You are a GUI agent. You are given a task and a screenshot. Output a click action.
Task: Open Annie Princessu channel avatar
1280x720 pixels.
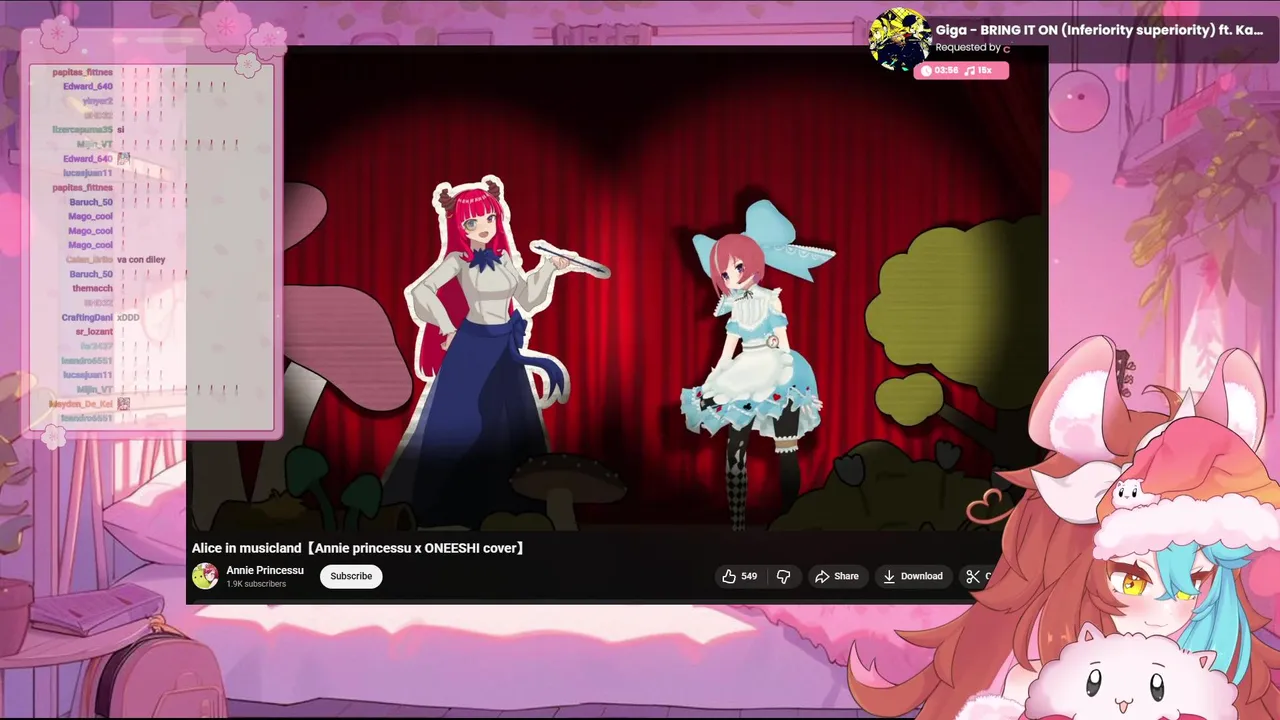tap(205, 576)
